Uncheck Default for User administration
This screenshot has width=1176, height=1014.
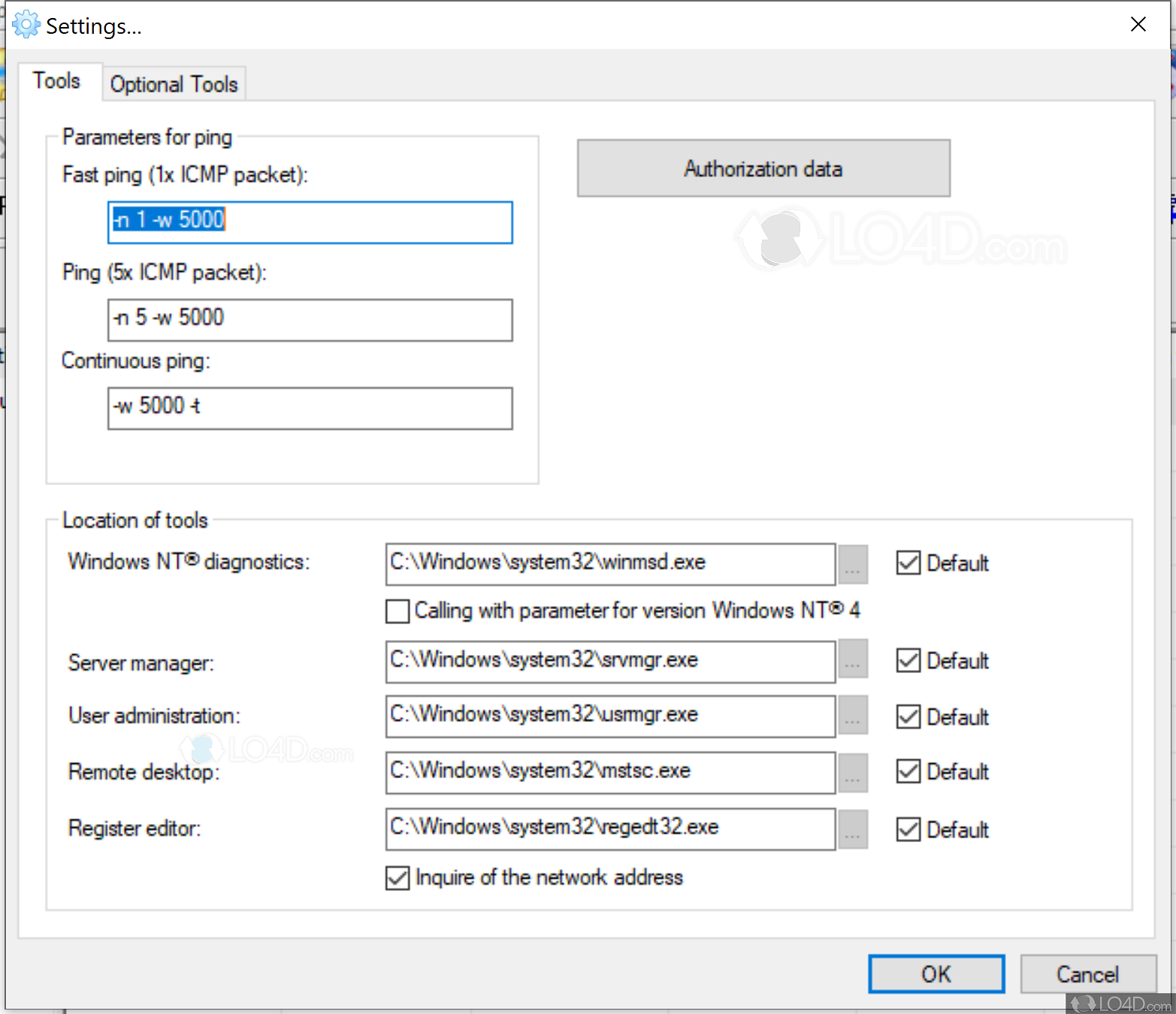(908, 716)
